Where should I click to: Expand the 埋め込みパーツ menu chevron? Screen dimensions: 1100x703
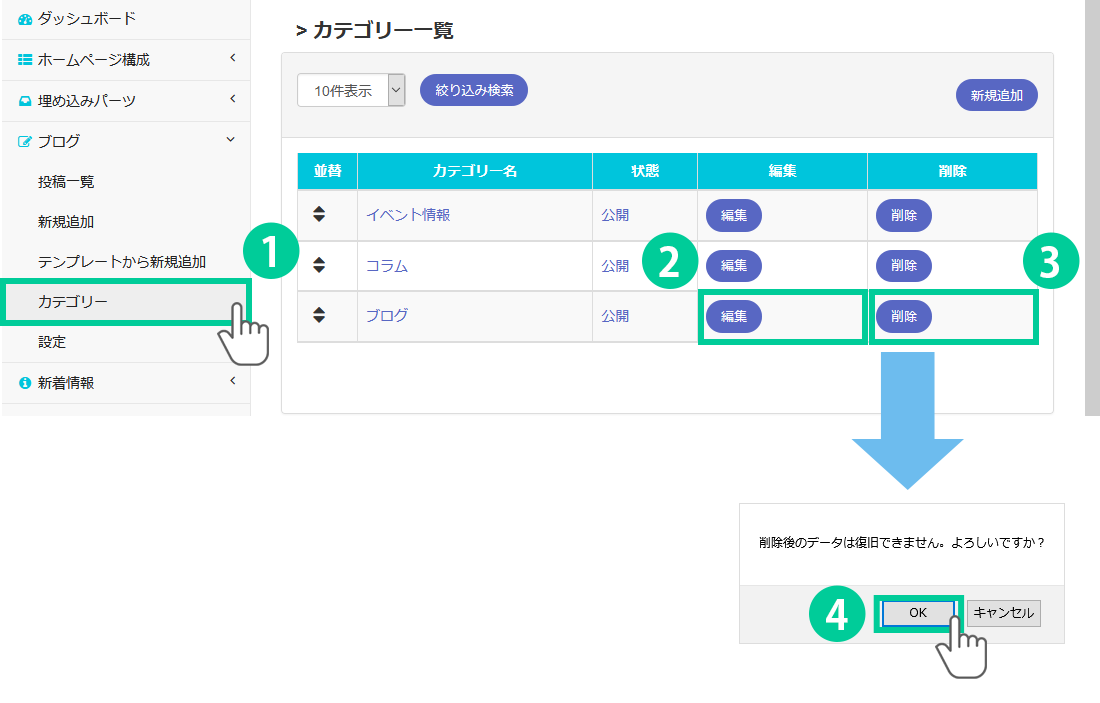[232, 99]
